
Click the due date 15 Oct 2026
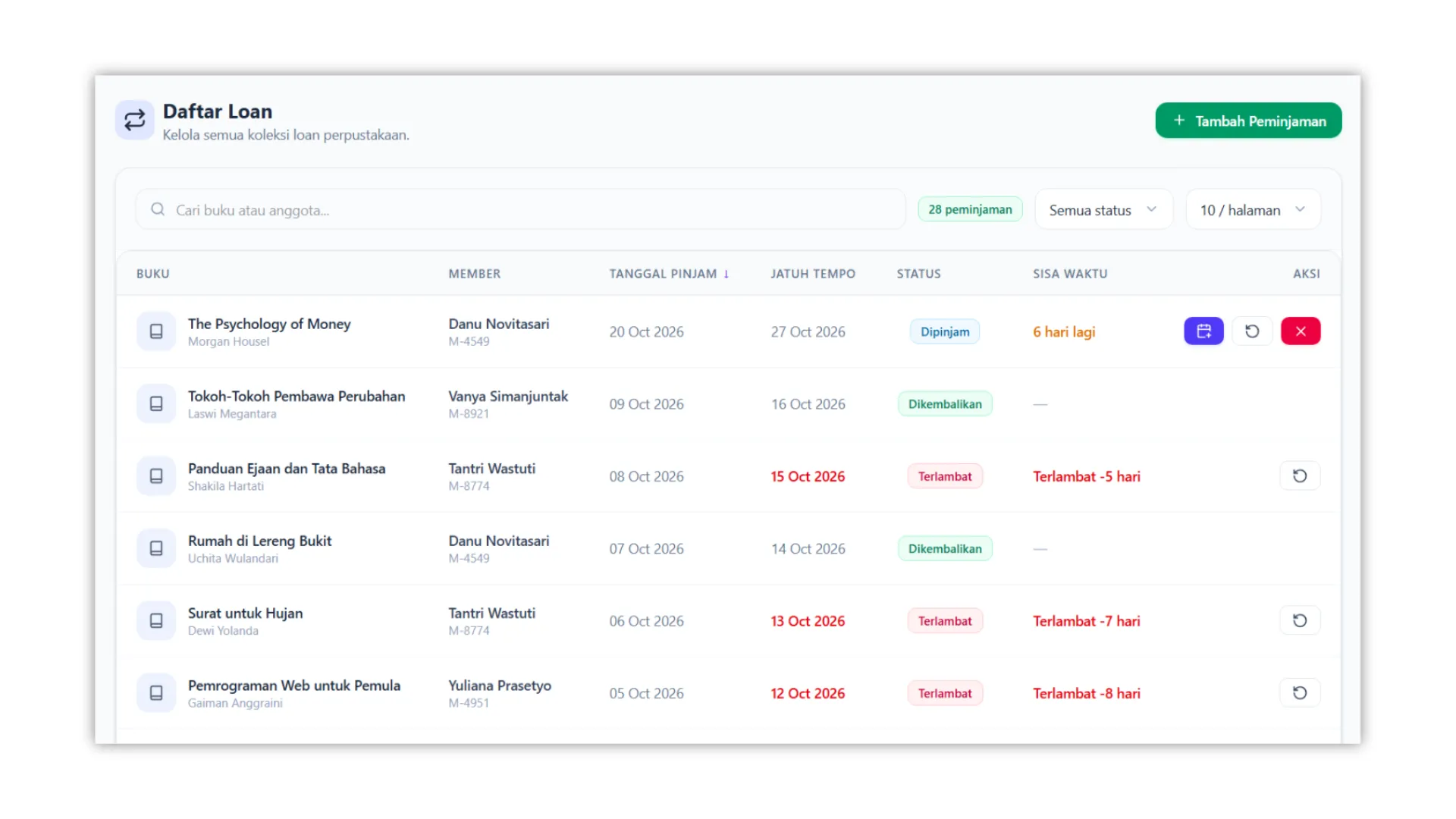click(808, 476)
